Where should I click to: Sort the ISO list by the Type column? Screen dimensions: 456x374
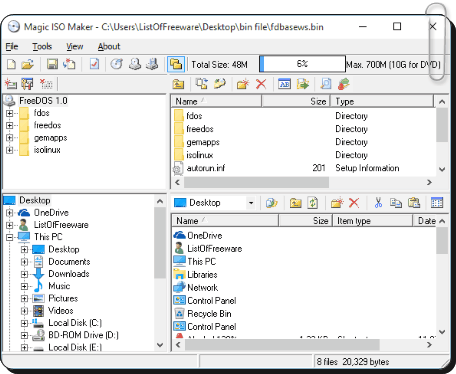pos(382,101)
